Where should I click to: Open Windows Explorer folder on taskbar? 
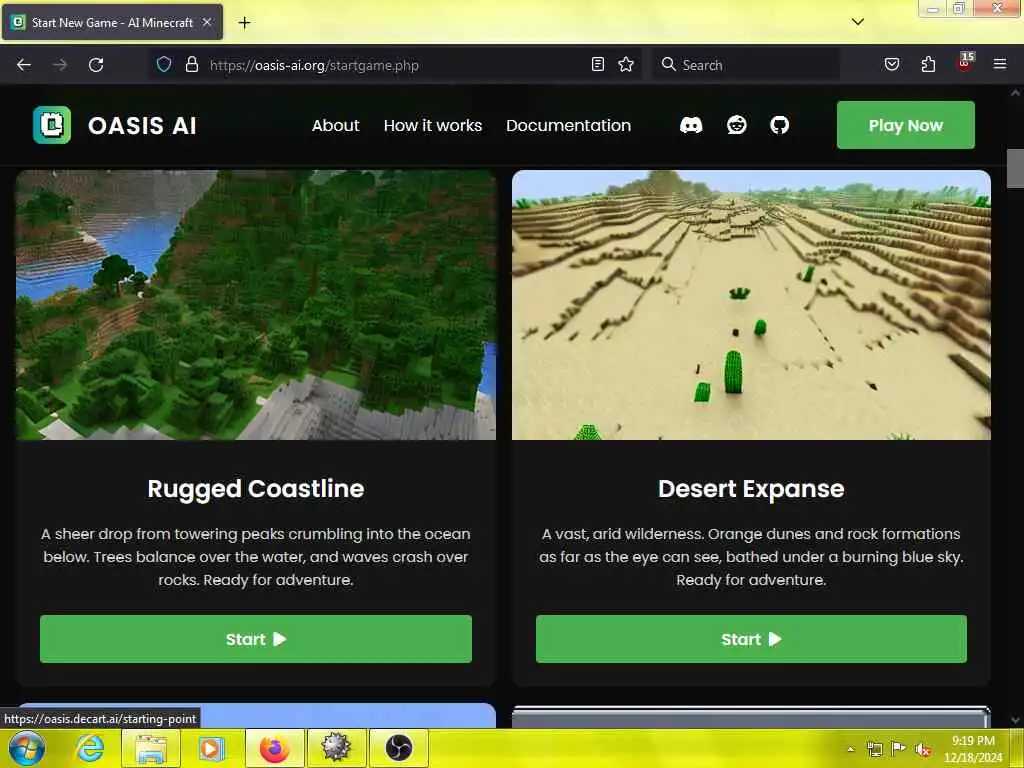150,748
